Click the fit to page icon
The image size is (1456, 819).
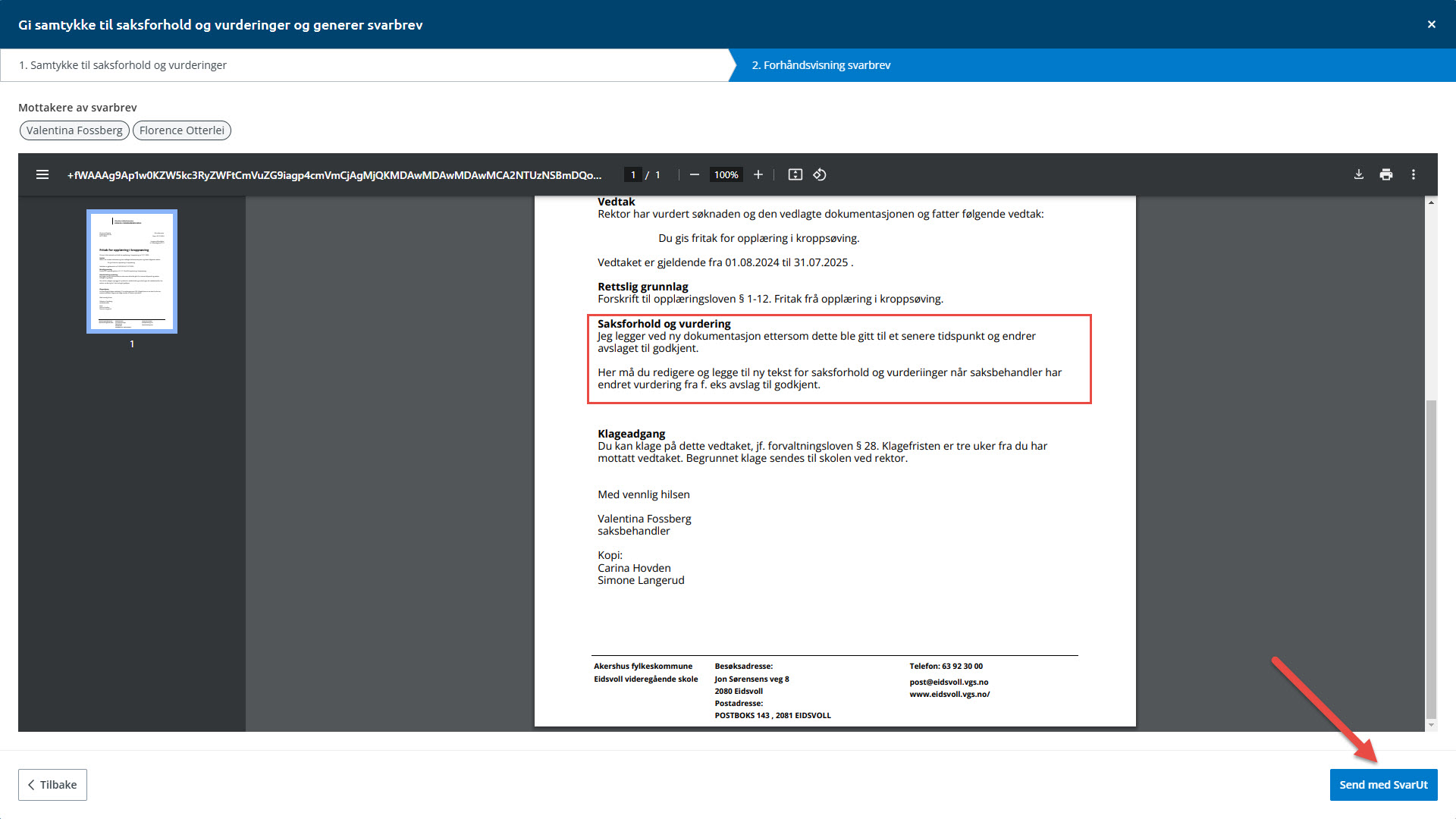click(x=795, y=174)
